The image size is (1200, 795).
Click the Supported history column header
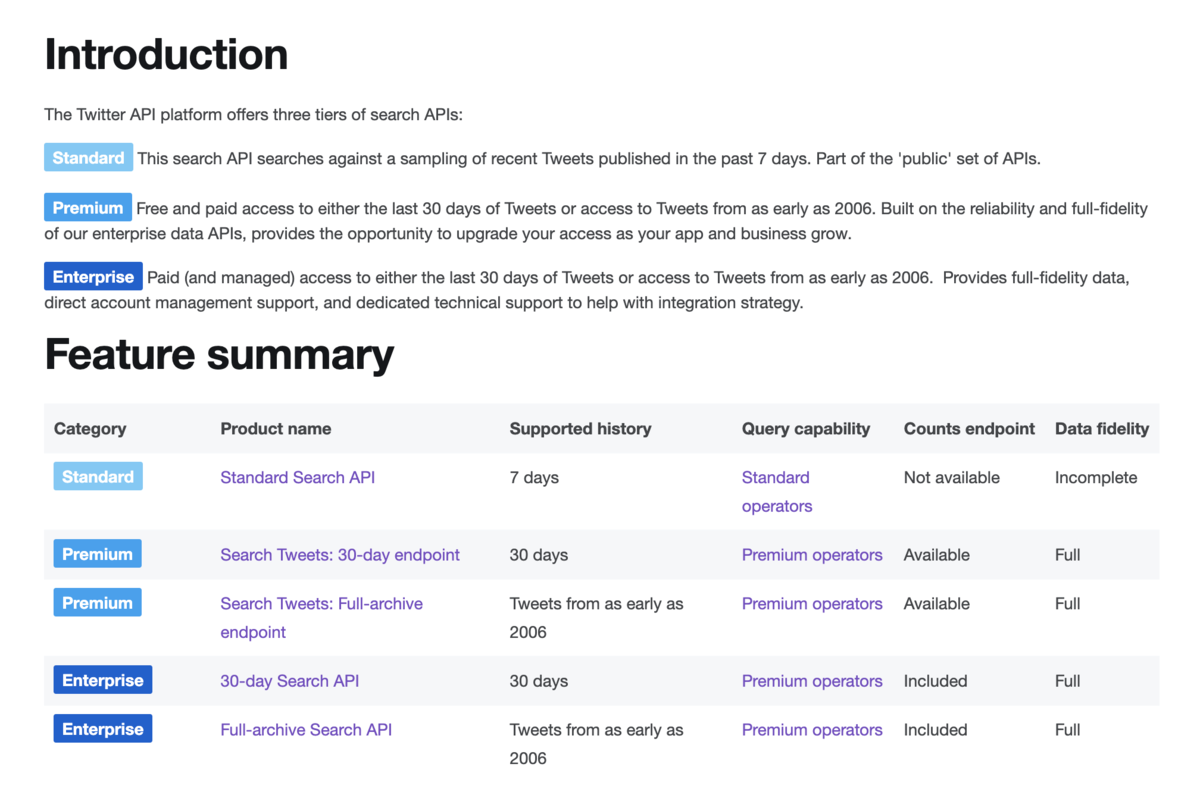click(x=580, y=428)
